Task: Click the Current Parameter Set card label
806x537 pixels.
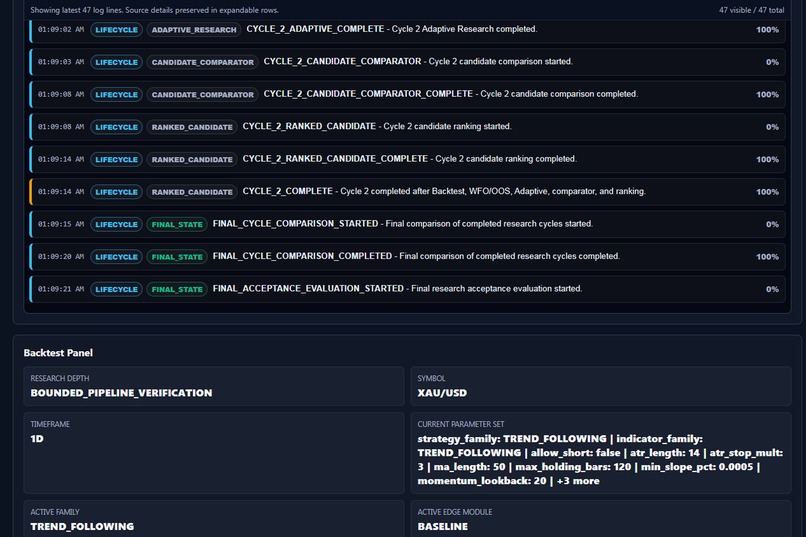Action: point(461,424)
